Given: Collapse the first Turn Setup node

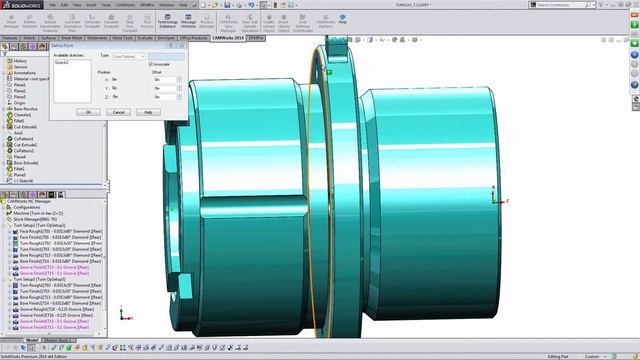Looking at the screenshot, I should coord(4,225).
